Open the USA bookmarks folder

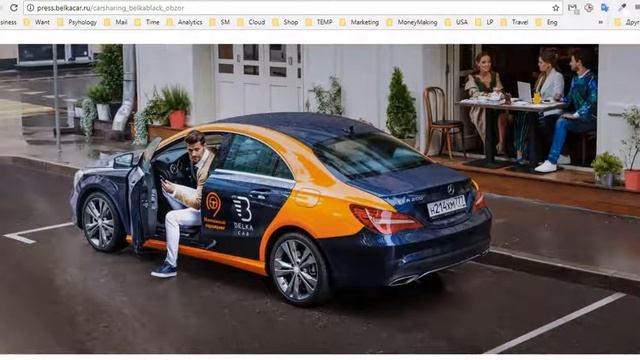coord(456,22)
